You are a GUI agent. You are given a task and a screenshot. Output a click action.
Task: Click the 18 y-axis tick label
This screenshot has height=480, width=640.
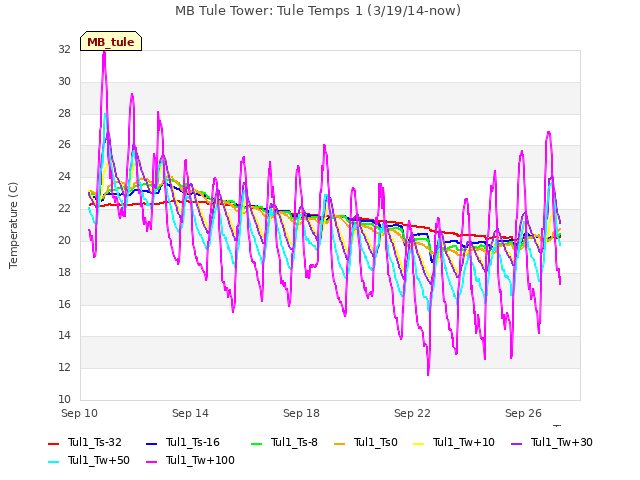coord(64,272)
